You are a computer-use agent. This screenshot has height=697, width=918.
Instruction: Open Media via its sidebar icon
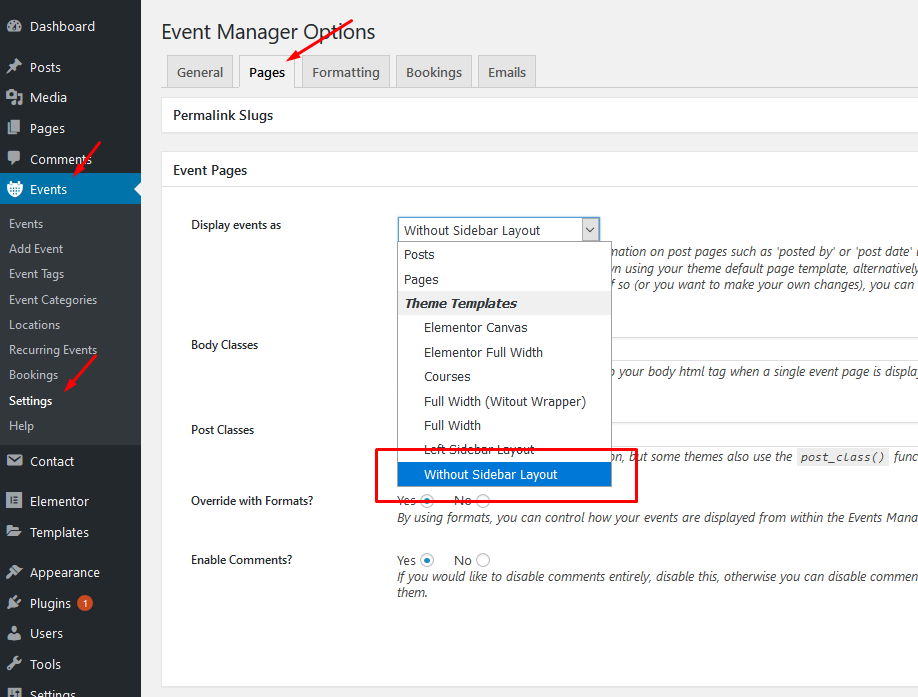tap(14, 97)
